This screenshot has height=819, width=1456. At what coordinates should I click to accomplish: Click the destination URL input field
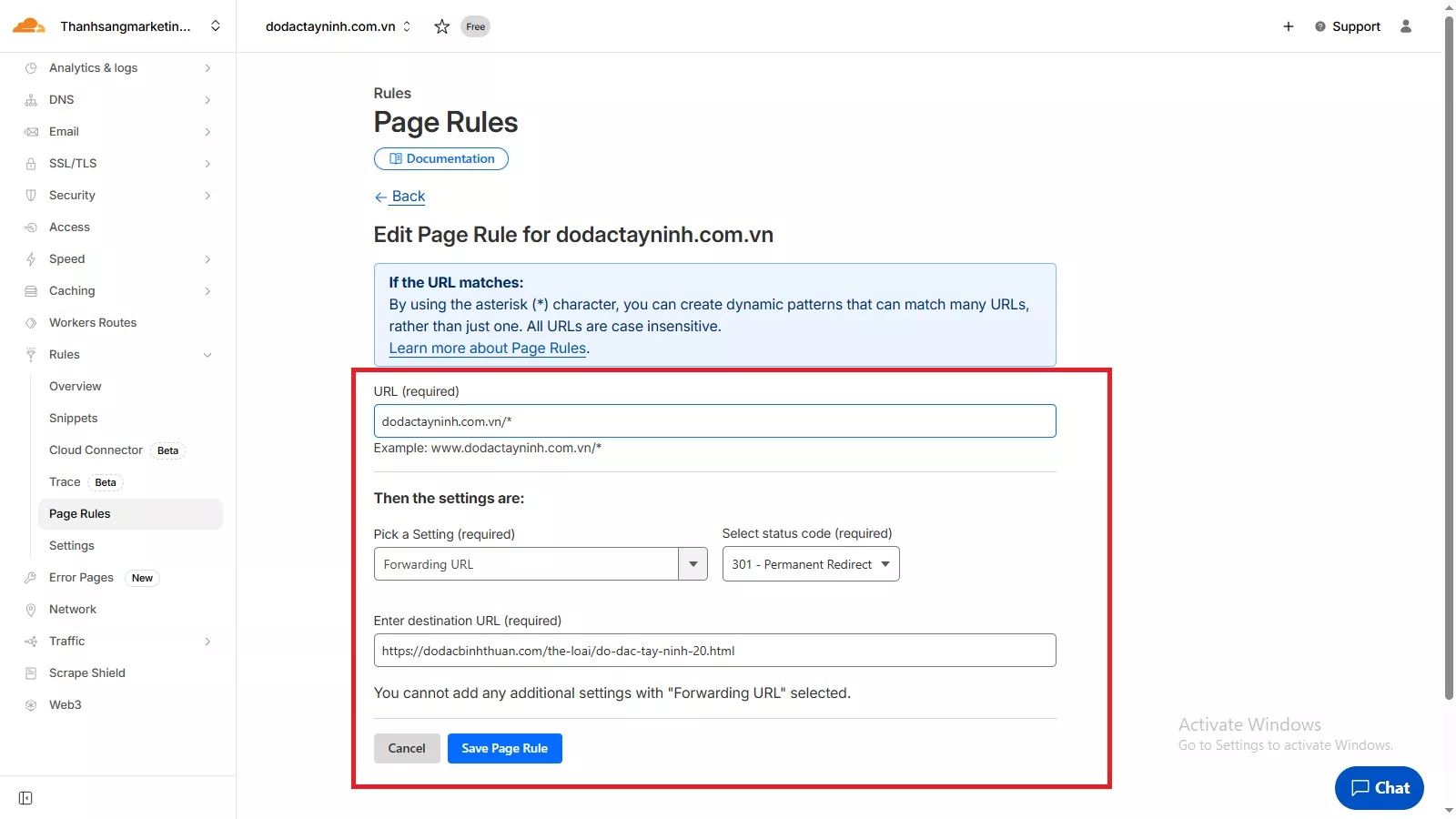click(714, 651)
